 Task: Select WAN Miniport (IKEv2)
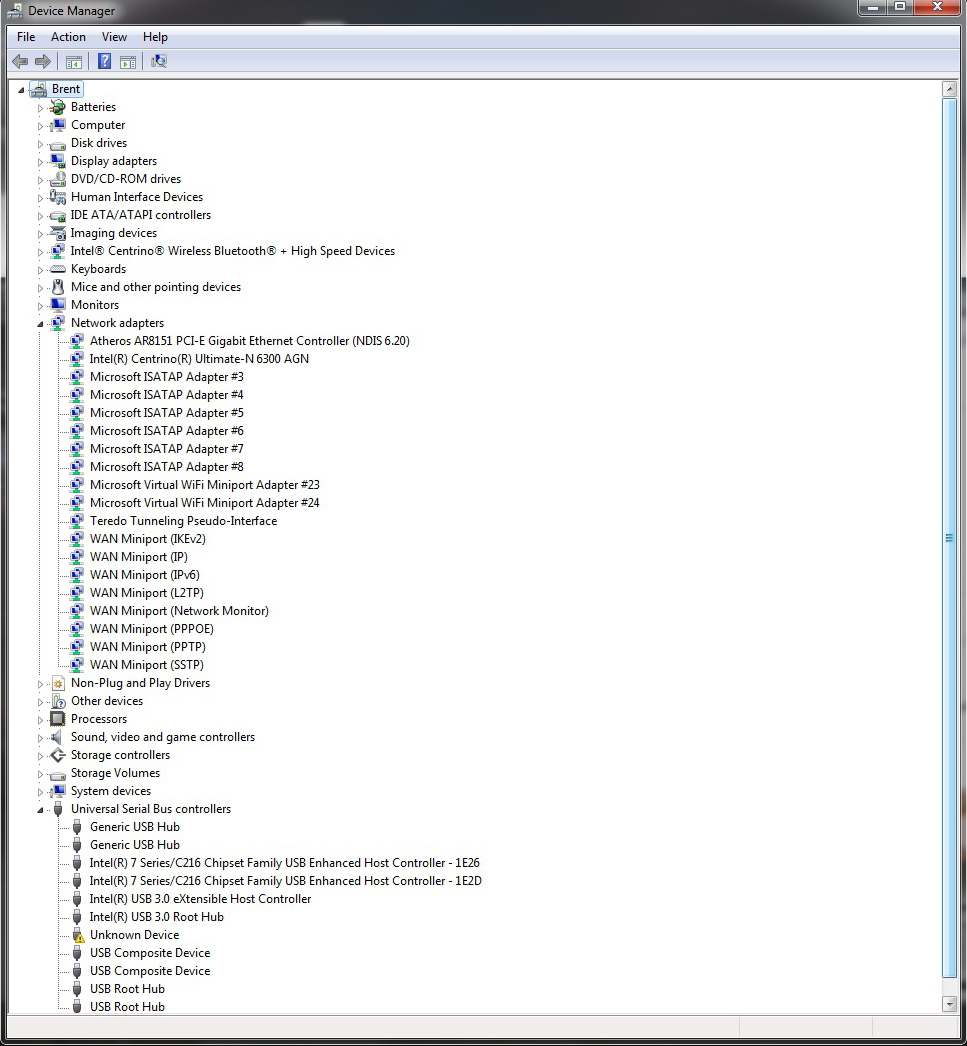147,538
